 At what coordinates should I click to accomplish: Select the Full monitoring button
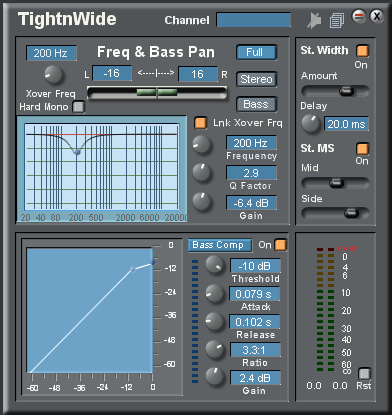[x=257, y=53]
